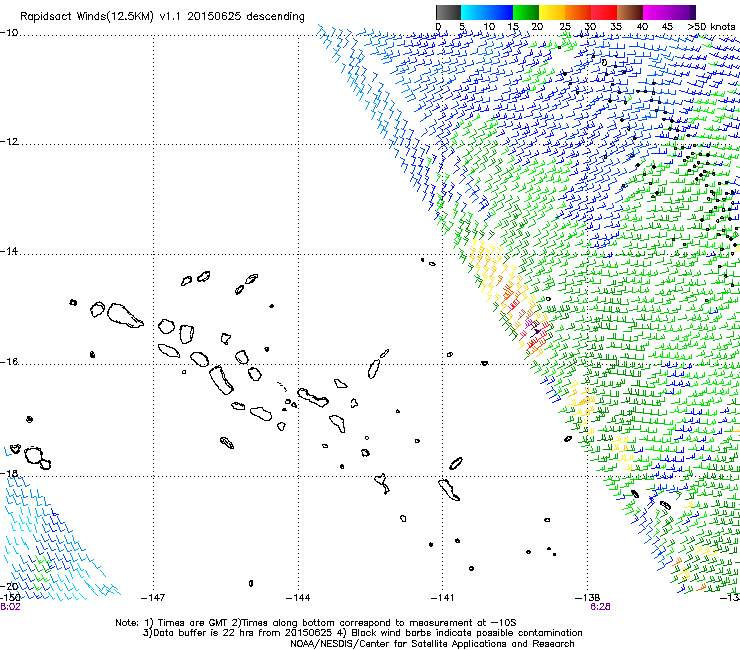Click the '-141' longitude axis label
The height and width of the screenshot is (650, 740).
pyautogui.click(x=443, y=598)
